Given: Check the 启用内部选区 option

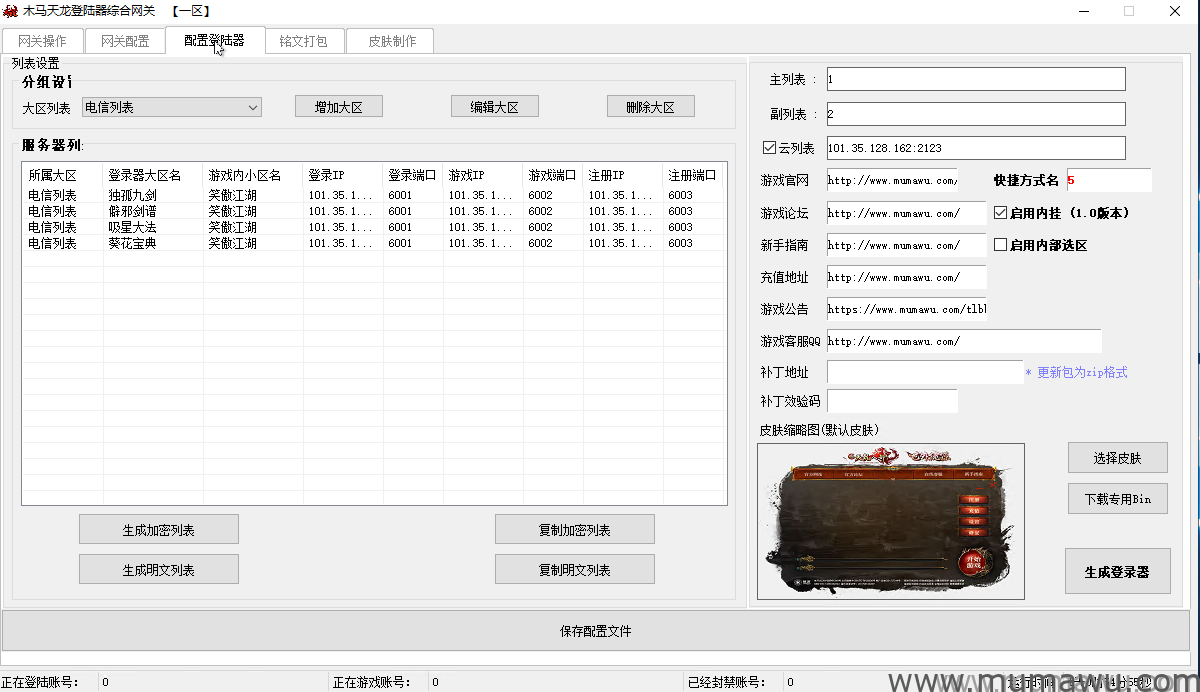Looking at the screenshot, I should (1000, 245).
